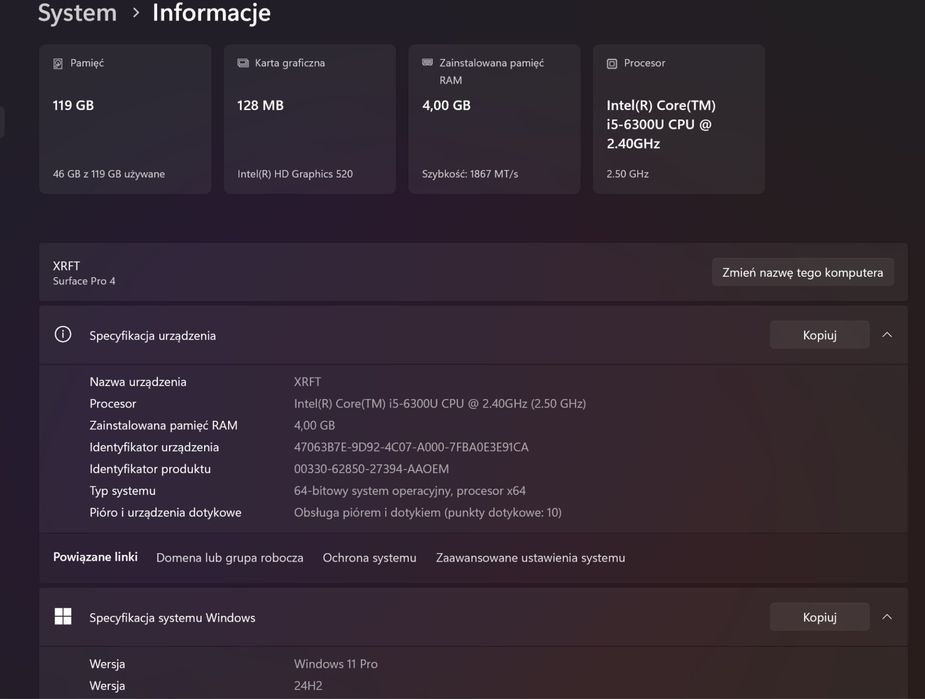Select the 2.50 GHz value in Procesor card
The image size is (925, 699).
coord(628,173)
